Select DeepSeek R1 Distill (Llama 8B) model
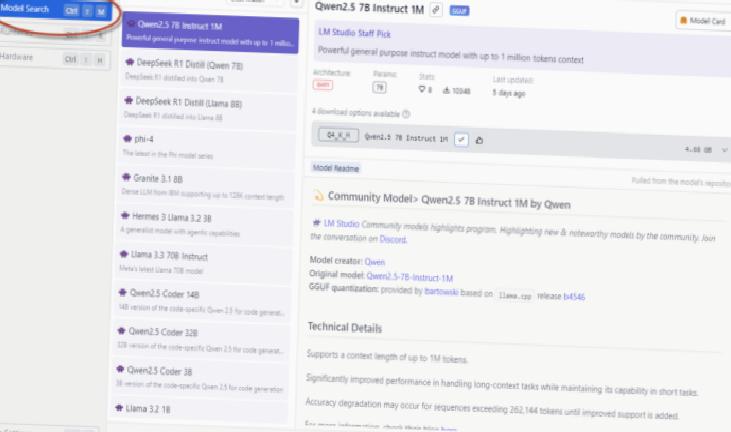This screenshot has width=731, height=432. 208,109
